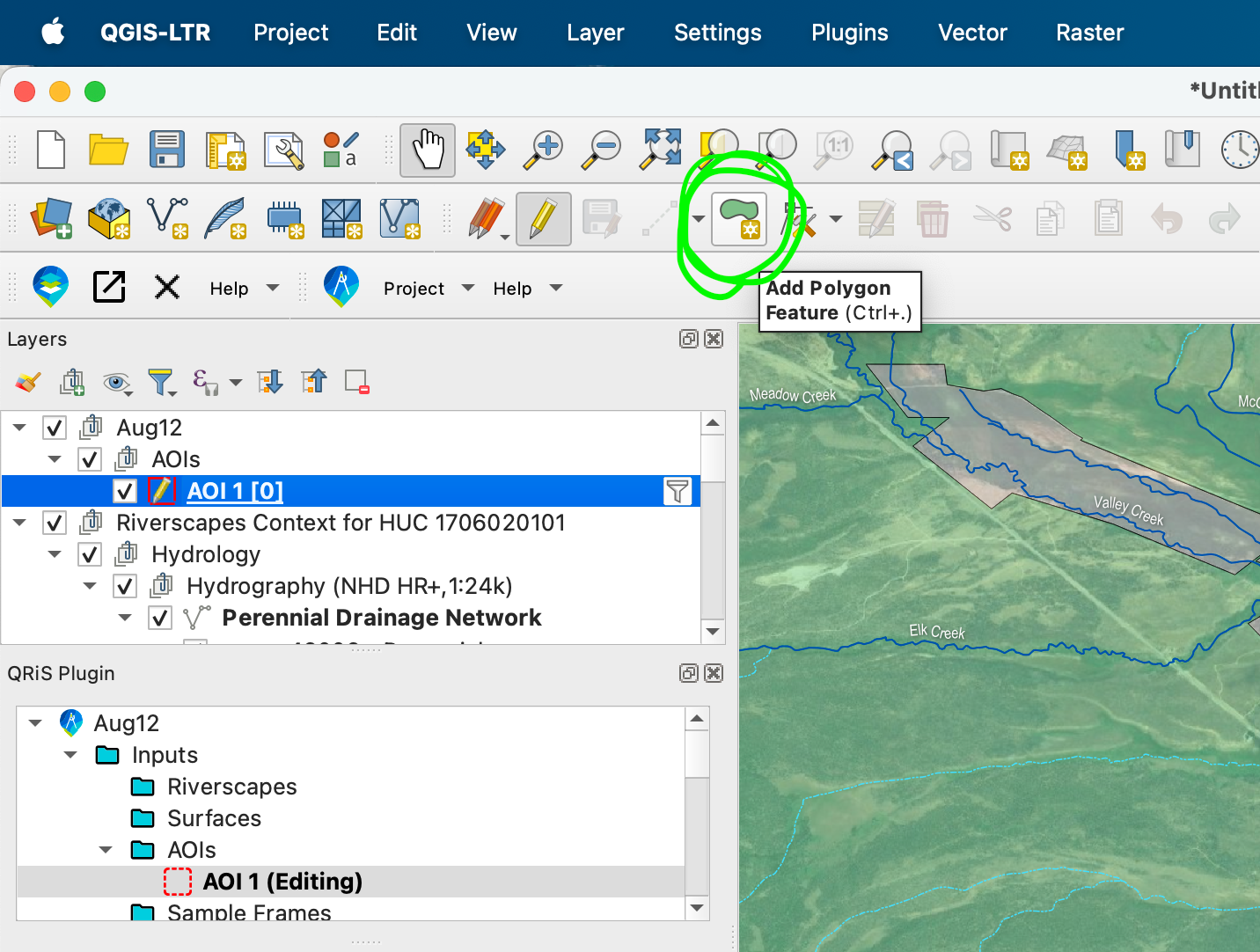
Task: Click the Riverscapes Viewer layered icon
Action: [x=51, y=287]
